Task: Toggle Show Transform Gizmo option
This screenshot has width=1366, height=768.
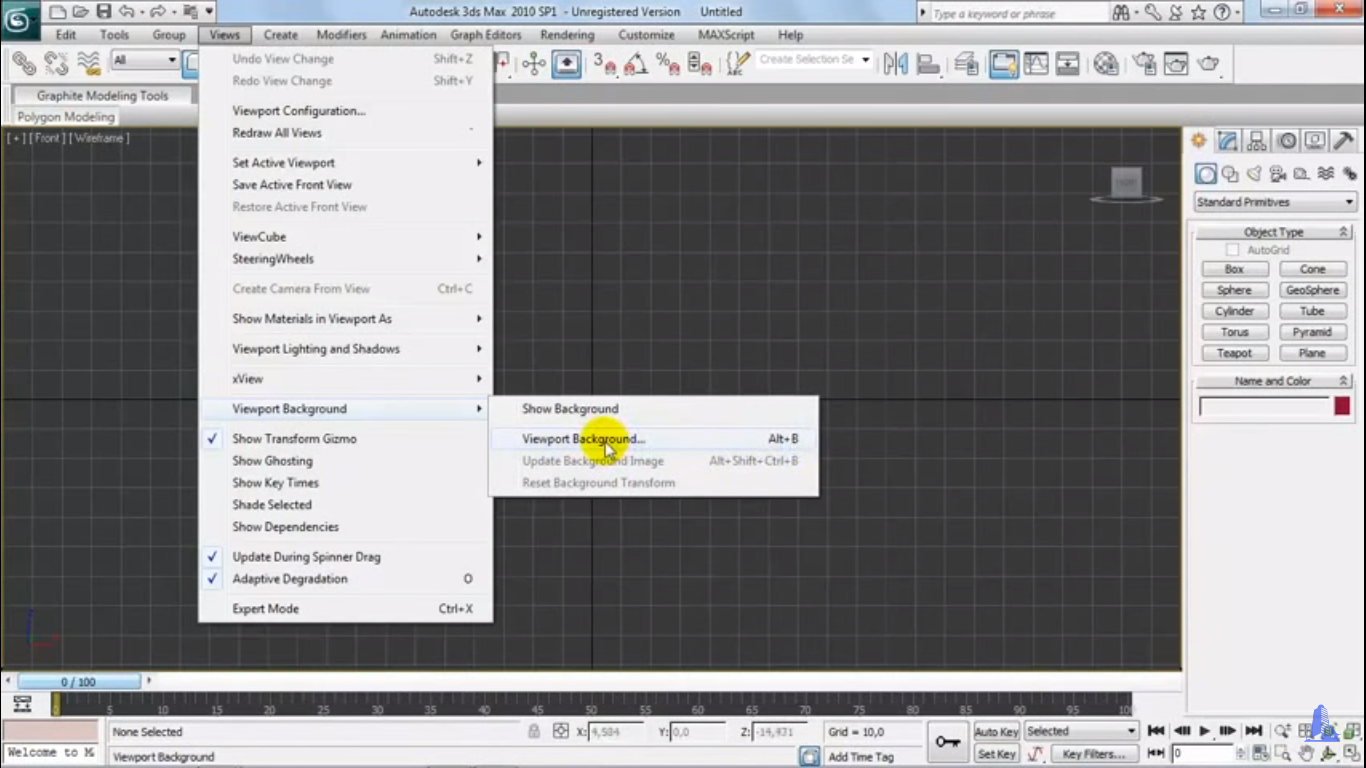Action: point(294,439)
